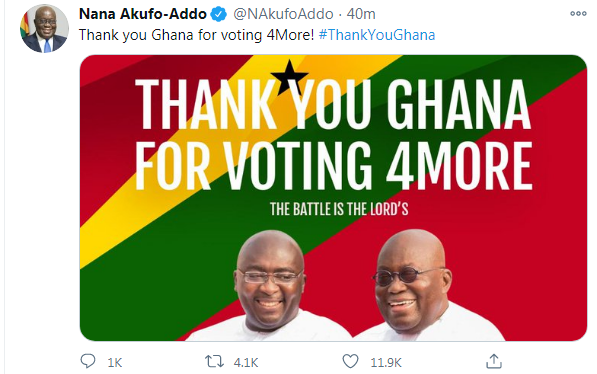Open the @NAkufoAddo handle link
The image size is (597, 374).
[x=283, y=14]
